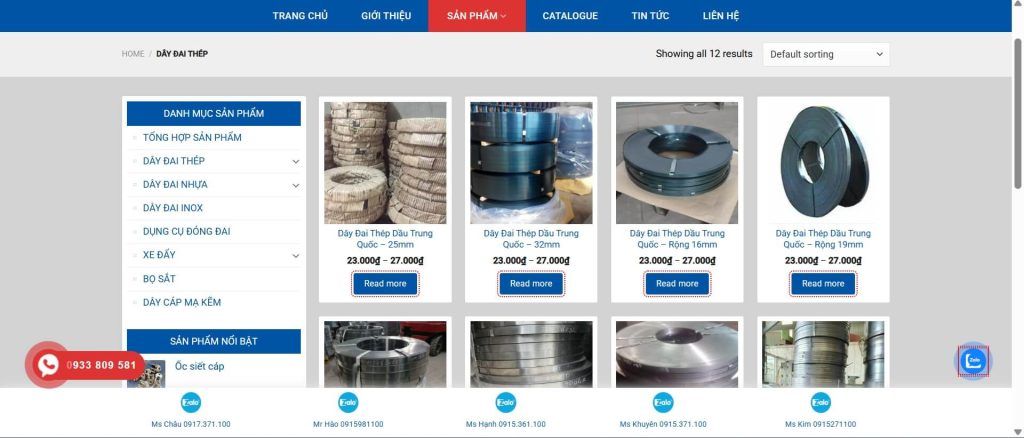
Task: Click the Zalo icon above Ms Hạnh
Action: click(x=505, y=403)
